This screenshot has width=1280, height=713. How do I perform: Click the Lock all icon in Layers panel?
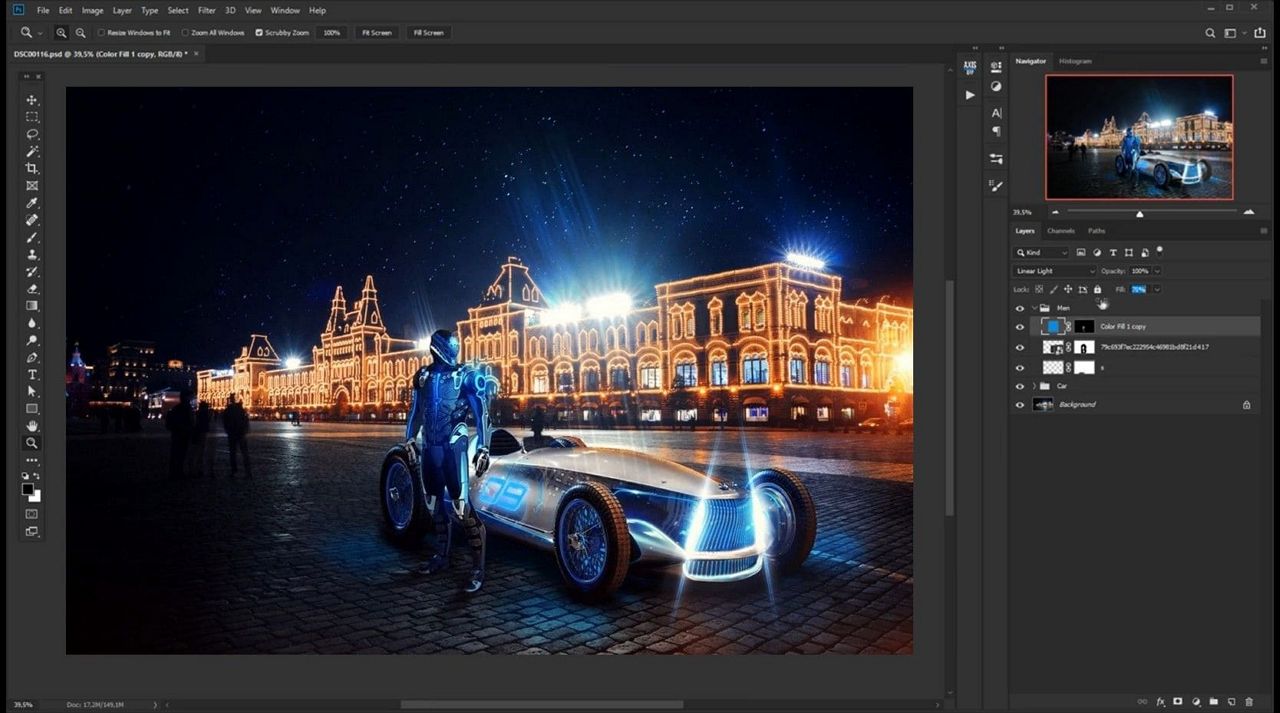(1097, 289)
